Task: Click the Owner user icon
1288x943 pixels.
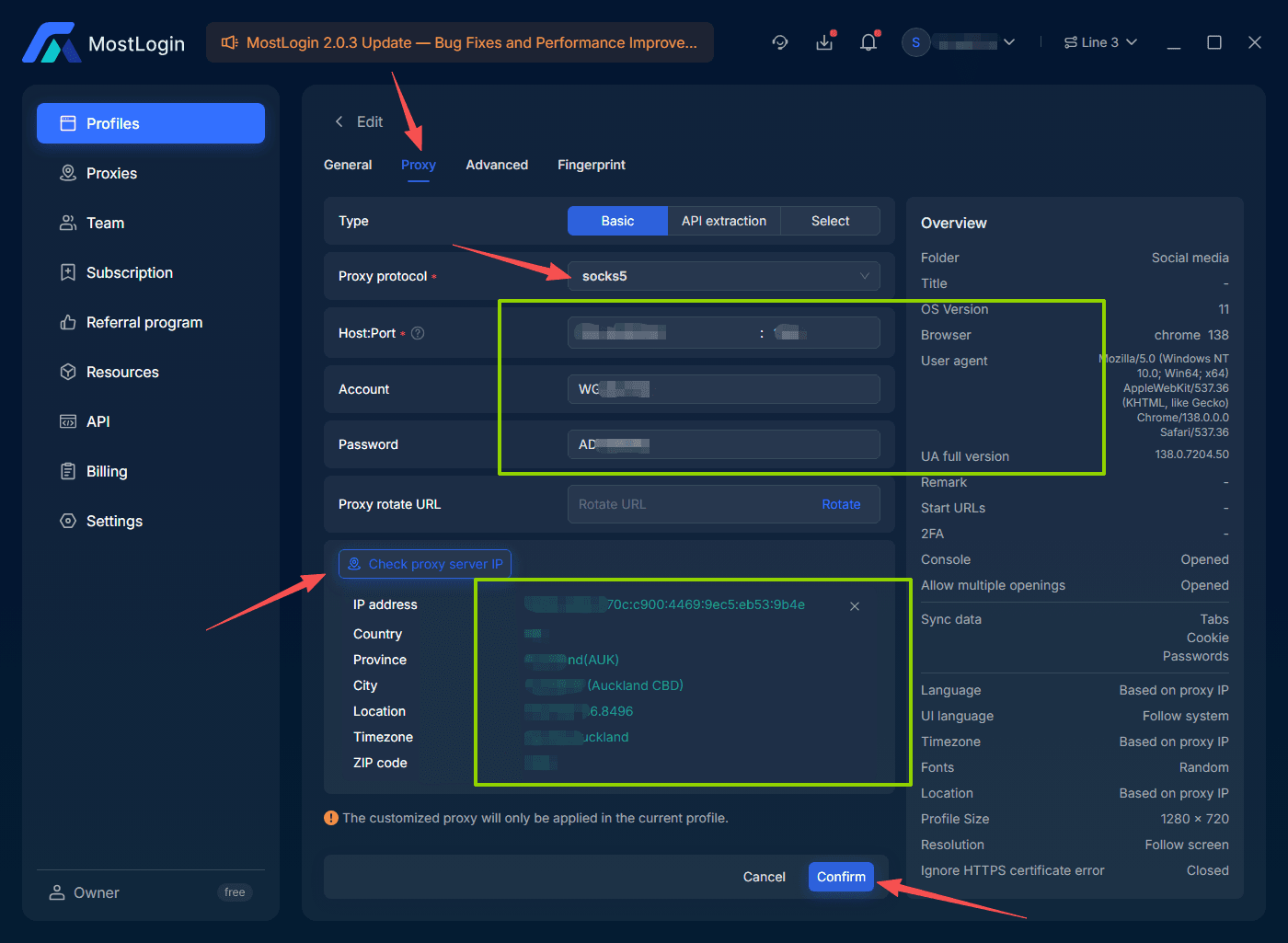Action: coord(57,892)
